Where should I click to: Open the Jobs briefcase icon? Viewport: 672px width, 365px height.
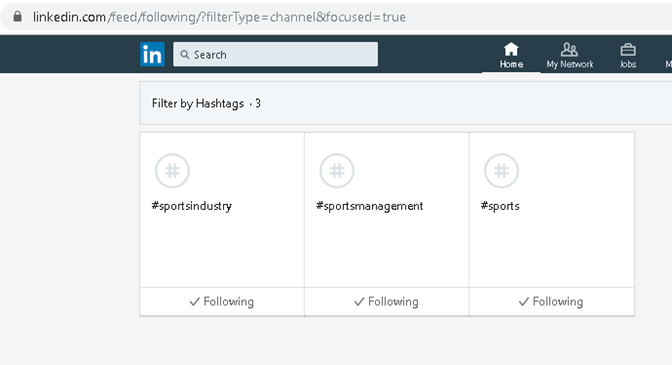(x=628, y=50)
